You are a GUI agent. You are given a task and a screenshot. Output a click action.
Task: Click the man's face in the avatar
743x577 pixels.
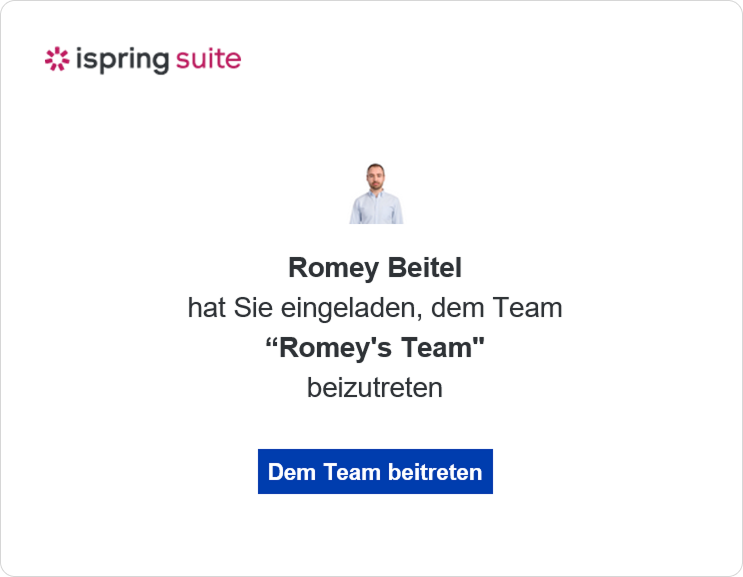pyautogui.click(x=376, y=177)
